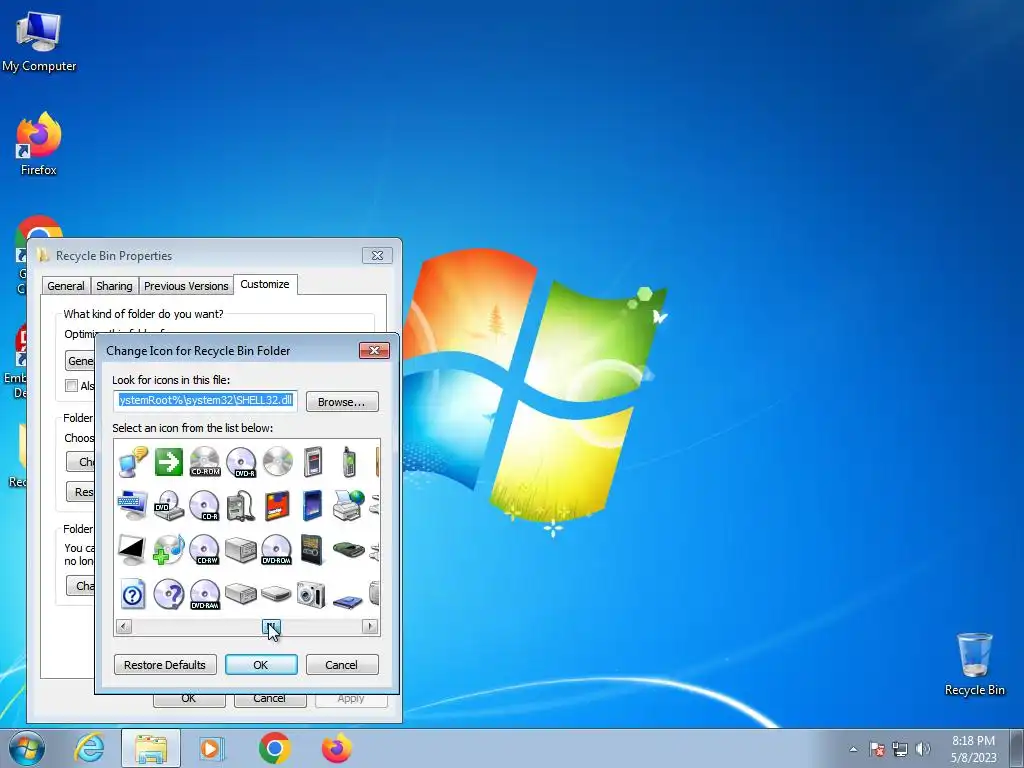Pick the blue floppy-style drive icon
The width and height of the screenshot is (1024, 768).
348,600
